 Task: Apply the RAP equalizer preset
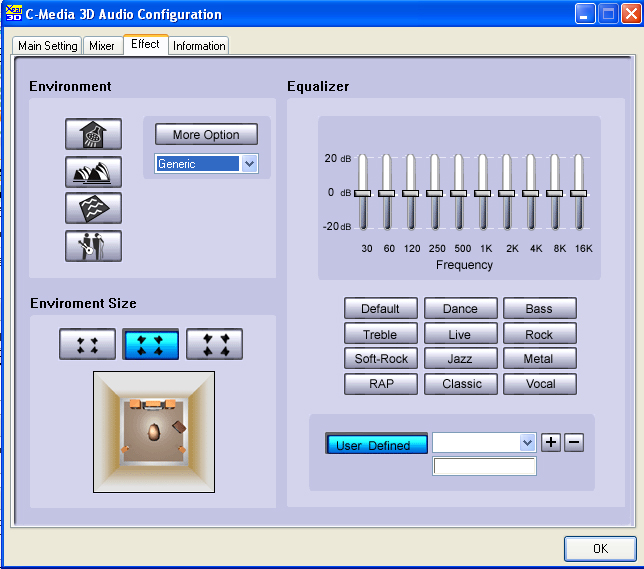pos(381,384)
